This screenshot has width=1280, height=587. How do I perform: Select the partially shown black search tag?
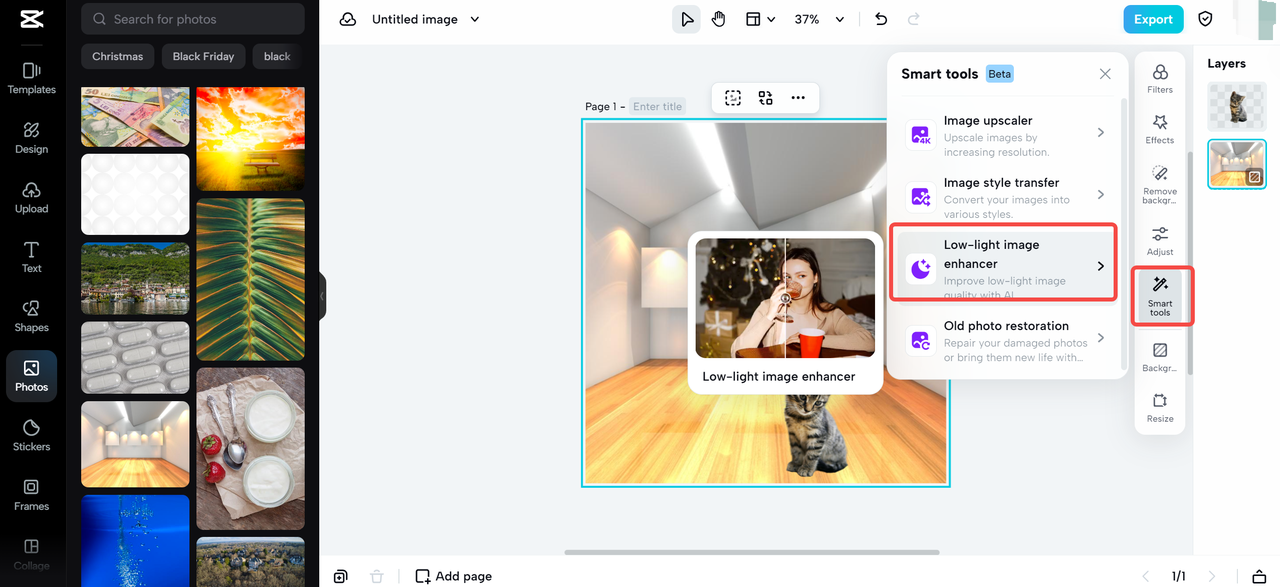[x=278, y=56]
